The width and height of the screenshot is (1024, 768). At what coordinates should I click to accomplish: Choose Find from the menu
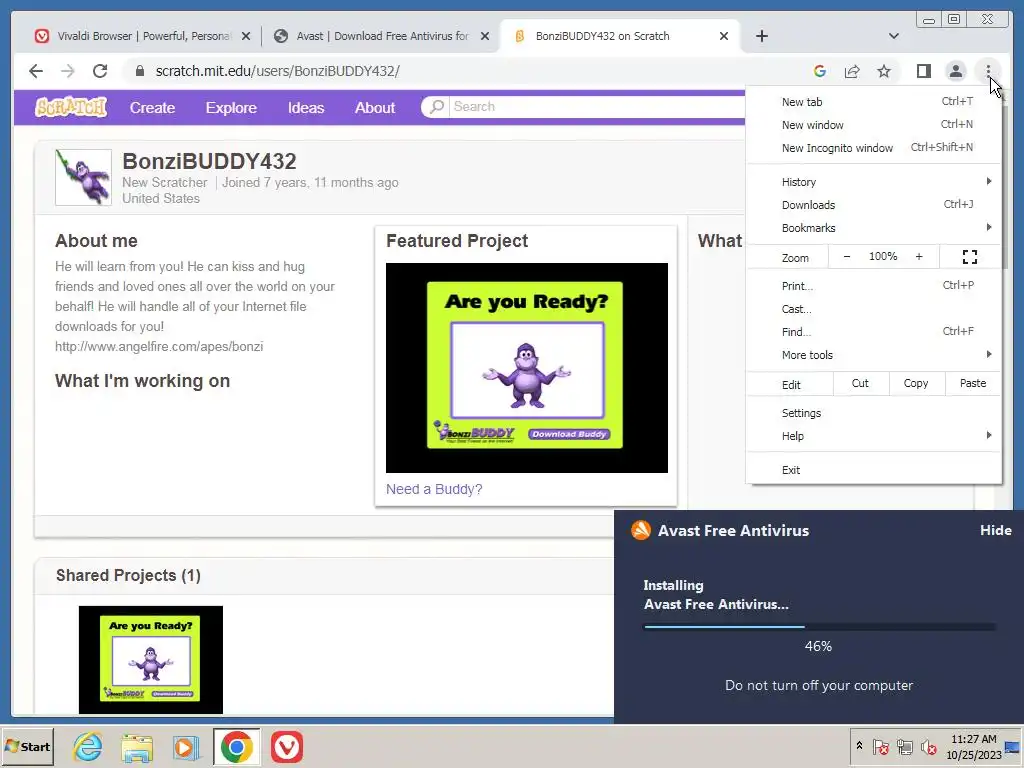click(874, 332)
